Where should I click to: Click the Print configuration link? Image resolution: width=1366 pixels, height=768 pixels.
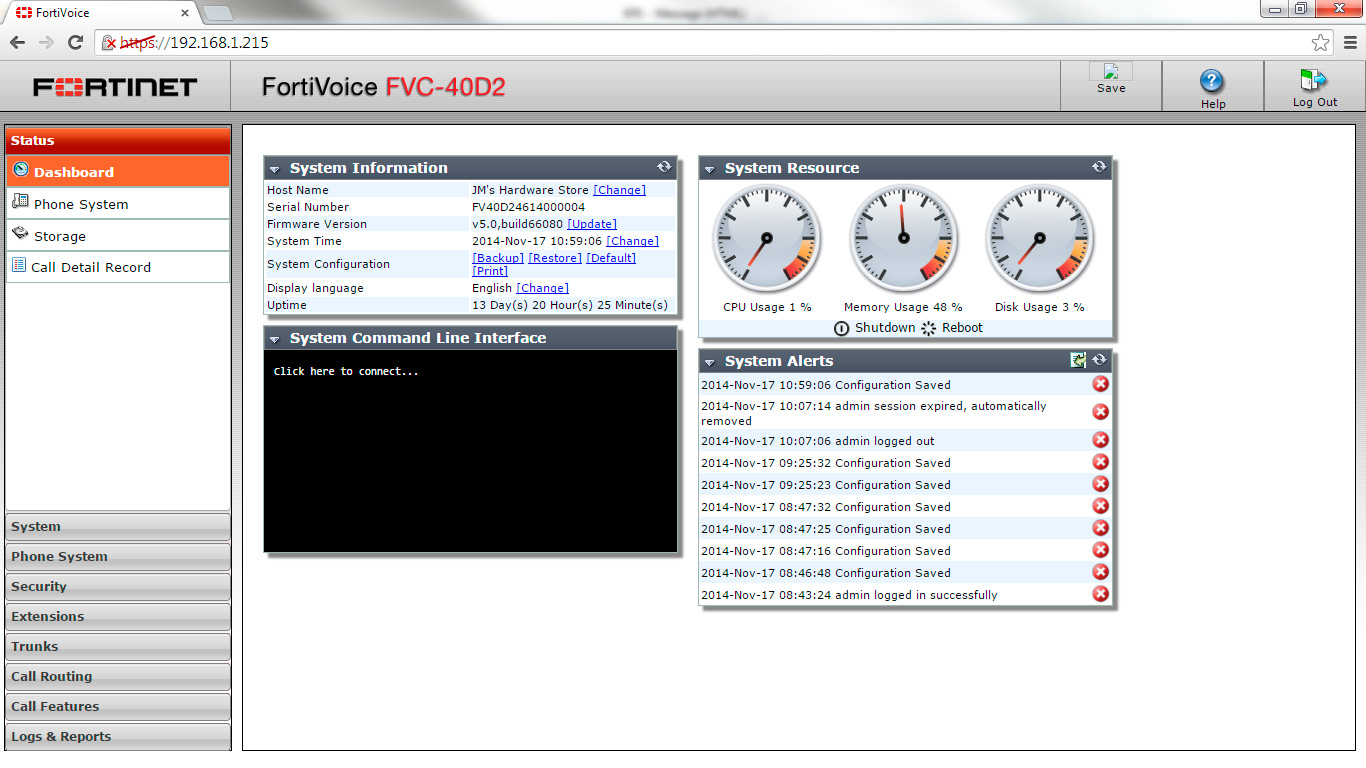(x=490, y=271)
